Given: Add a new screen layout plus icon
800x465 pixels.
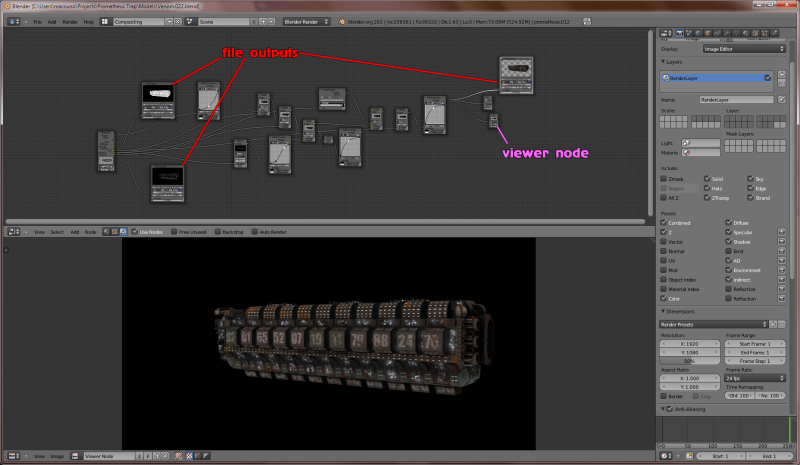Looking at the screenshot, I should click(x=169, y=21).
